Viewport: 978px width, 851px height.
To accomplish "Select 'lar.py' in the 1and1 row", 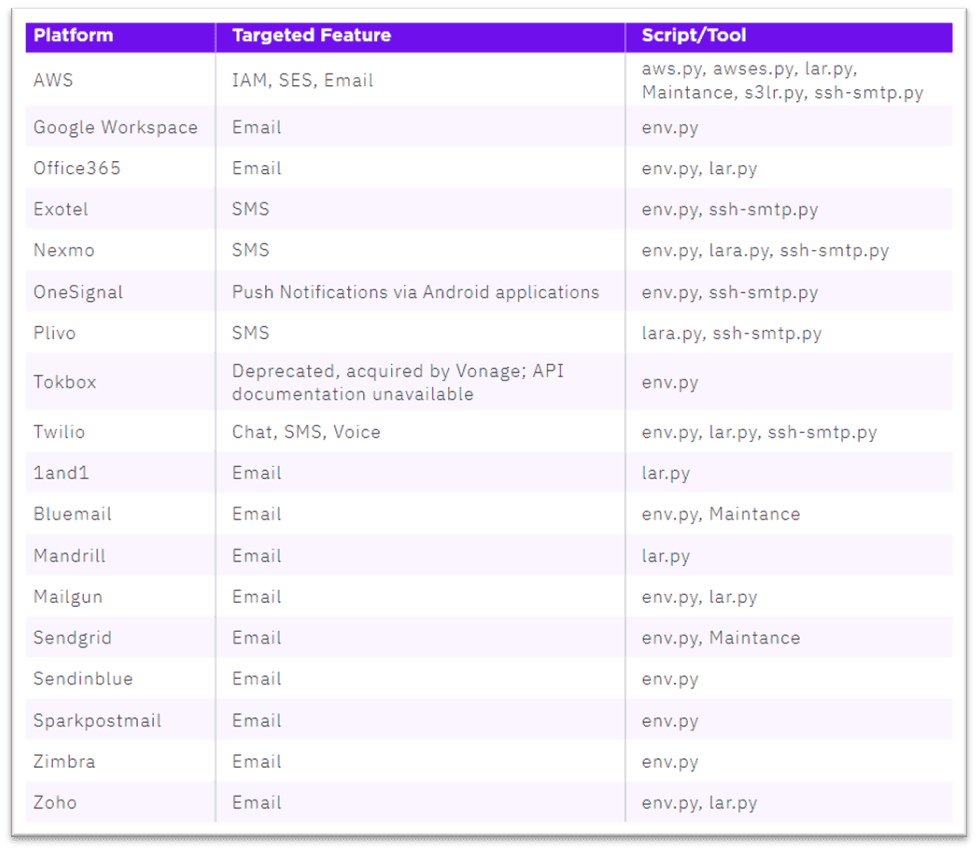I will (x=666, y=474).
